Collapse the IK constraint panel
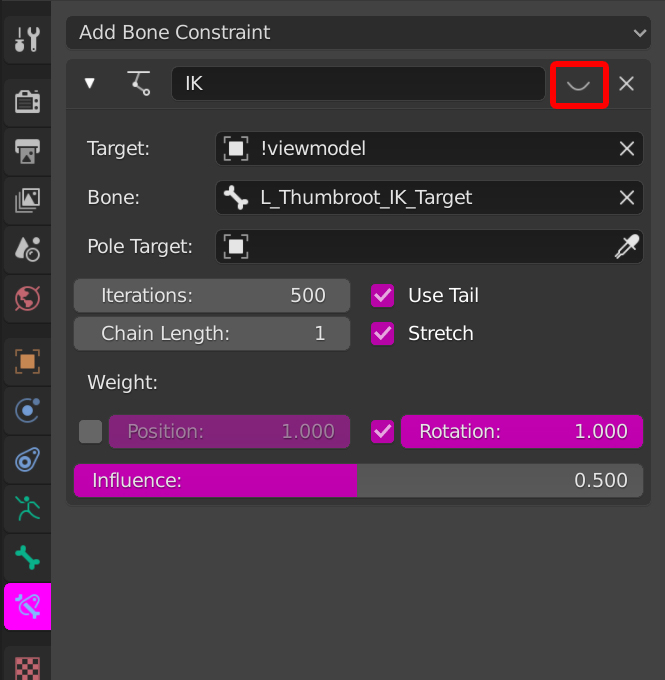665x680 pixels. pyautogui.click(x=90, y=83)
